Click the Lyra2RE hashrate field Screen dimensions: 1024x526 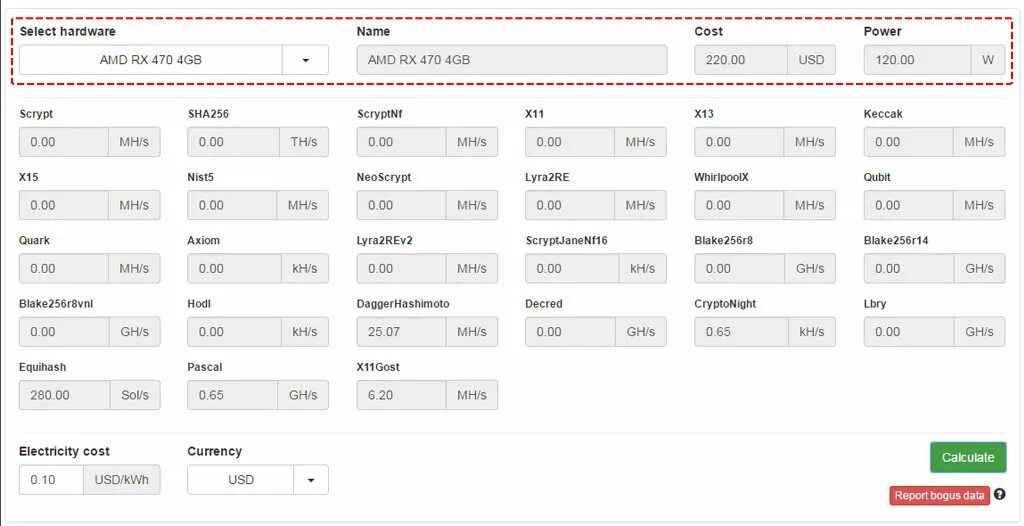point(570,205)
